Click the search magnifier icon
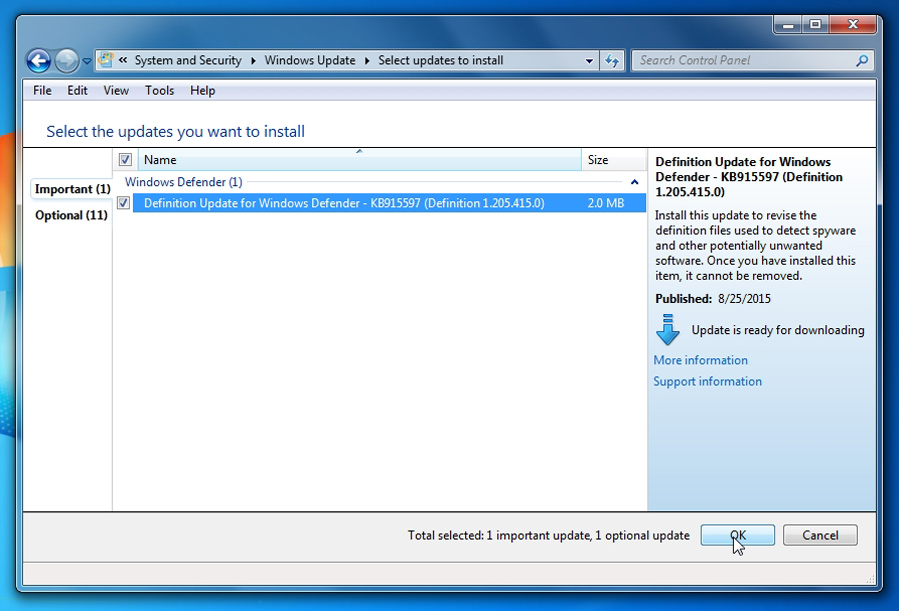The height and width of the screenshot is (611, 899). point(862,60)
